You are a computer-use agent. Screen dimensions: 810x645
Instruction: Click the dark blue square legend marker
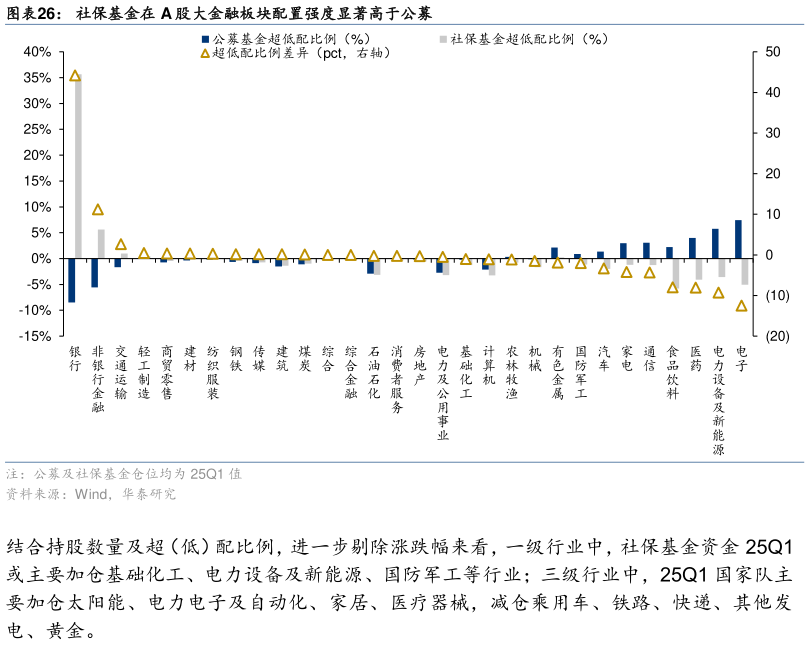tap(205, 39)
